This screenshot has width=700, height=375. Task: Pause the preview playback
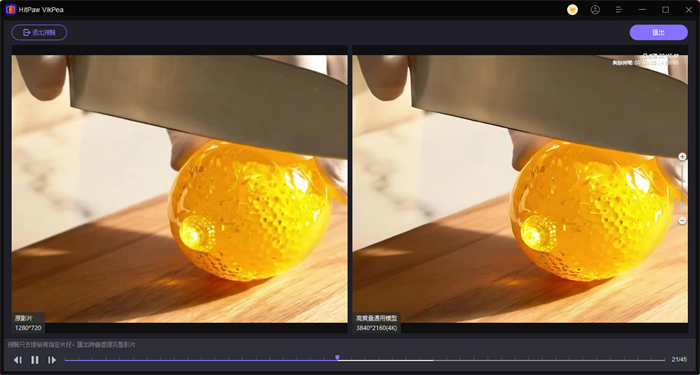(35, 360)
